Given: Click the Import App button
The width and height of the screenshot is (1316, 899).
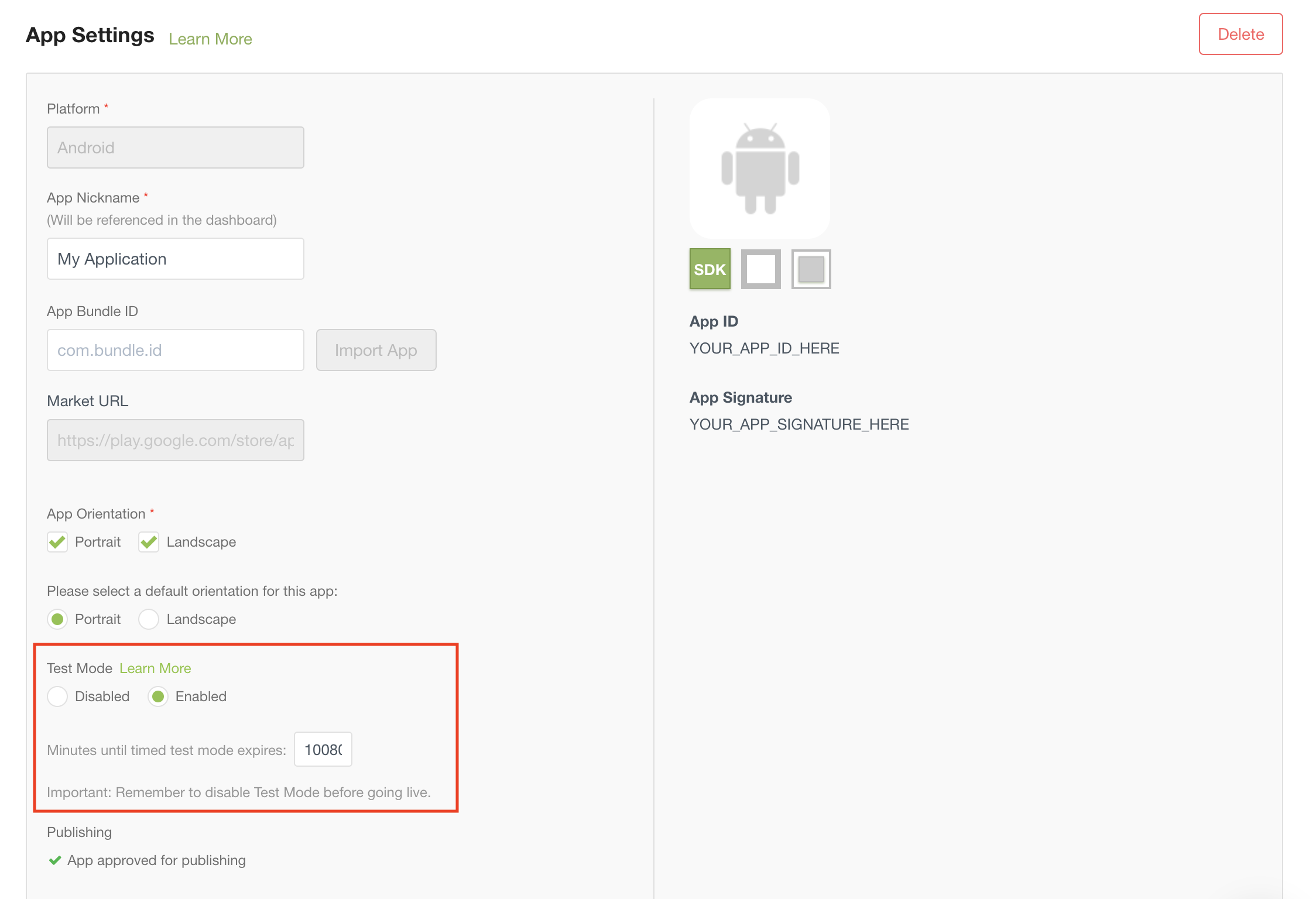Looking at the screenshot, I should [x=376, y=349].
